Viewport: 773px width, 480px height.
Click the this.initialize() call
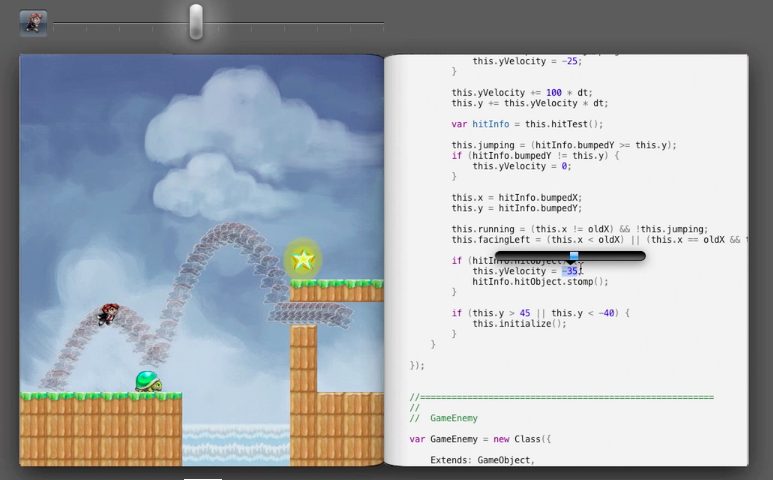(520, 324)
